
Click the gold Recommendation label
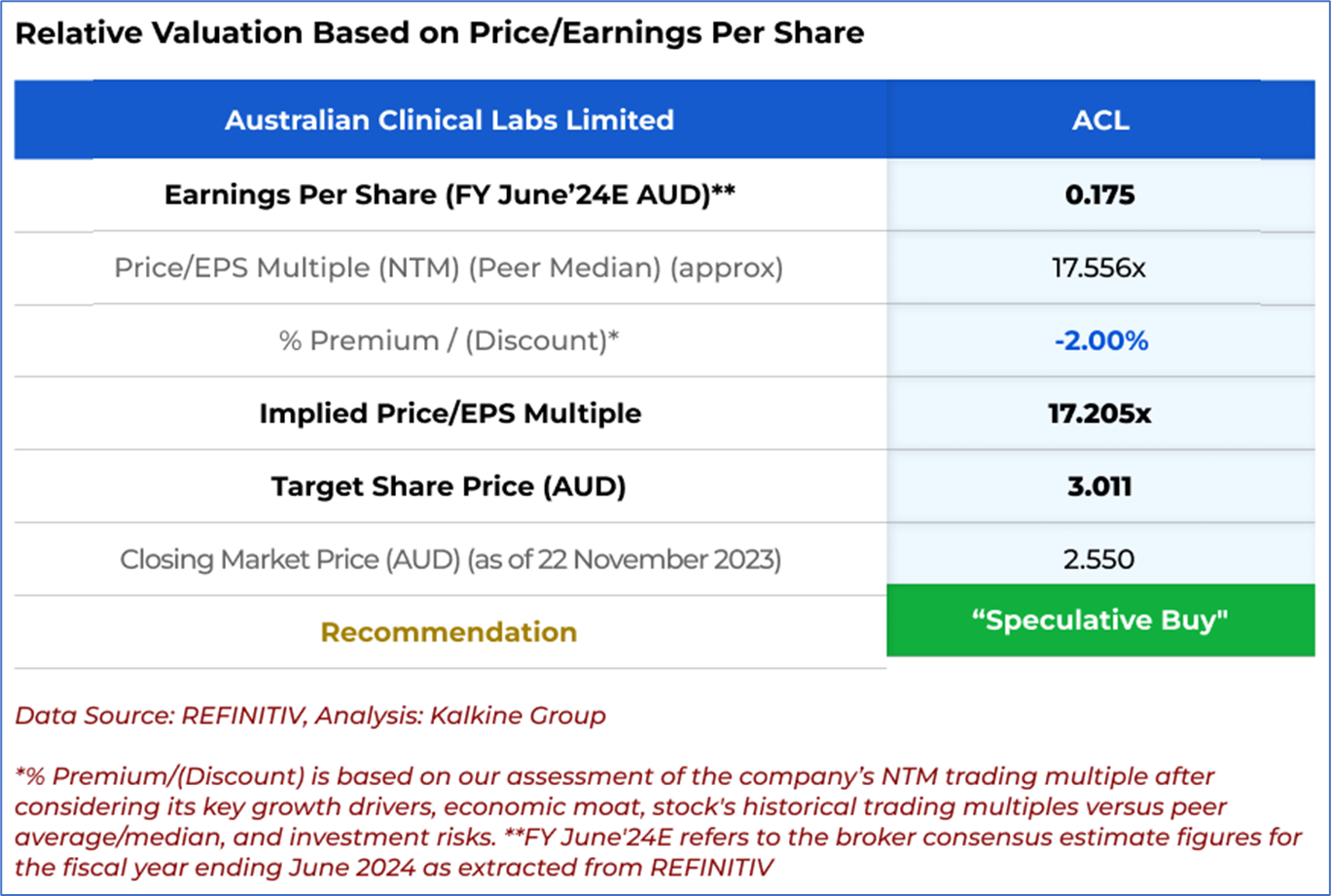pyautogui.click(x=449, y=632)
